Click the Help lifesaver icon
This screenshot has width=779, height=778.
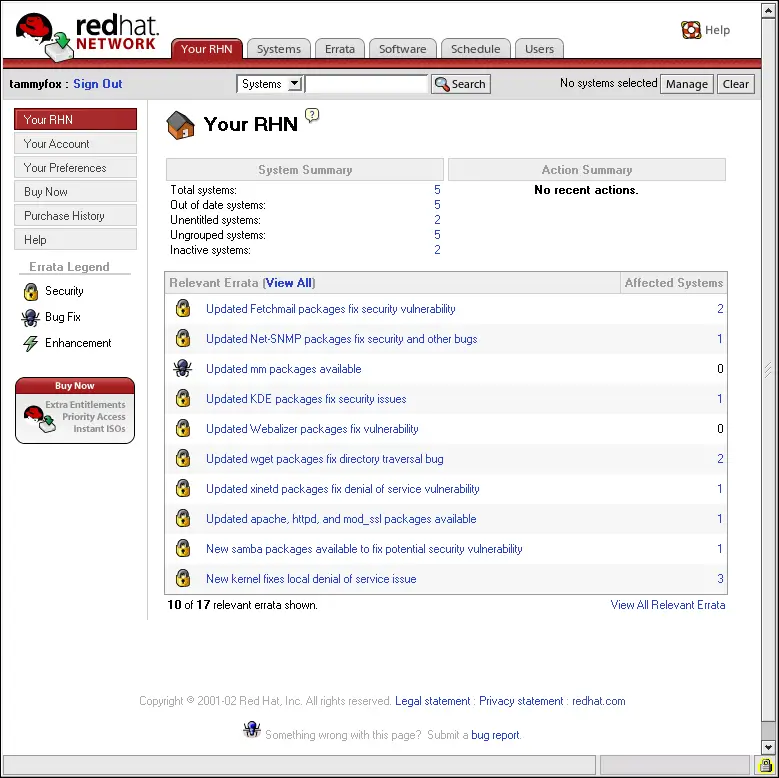pos(691,30)
